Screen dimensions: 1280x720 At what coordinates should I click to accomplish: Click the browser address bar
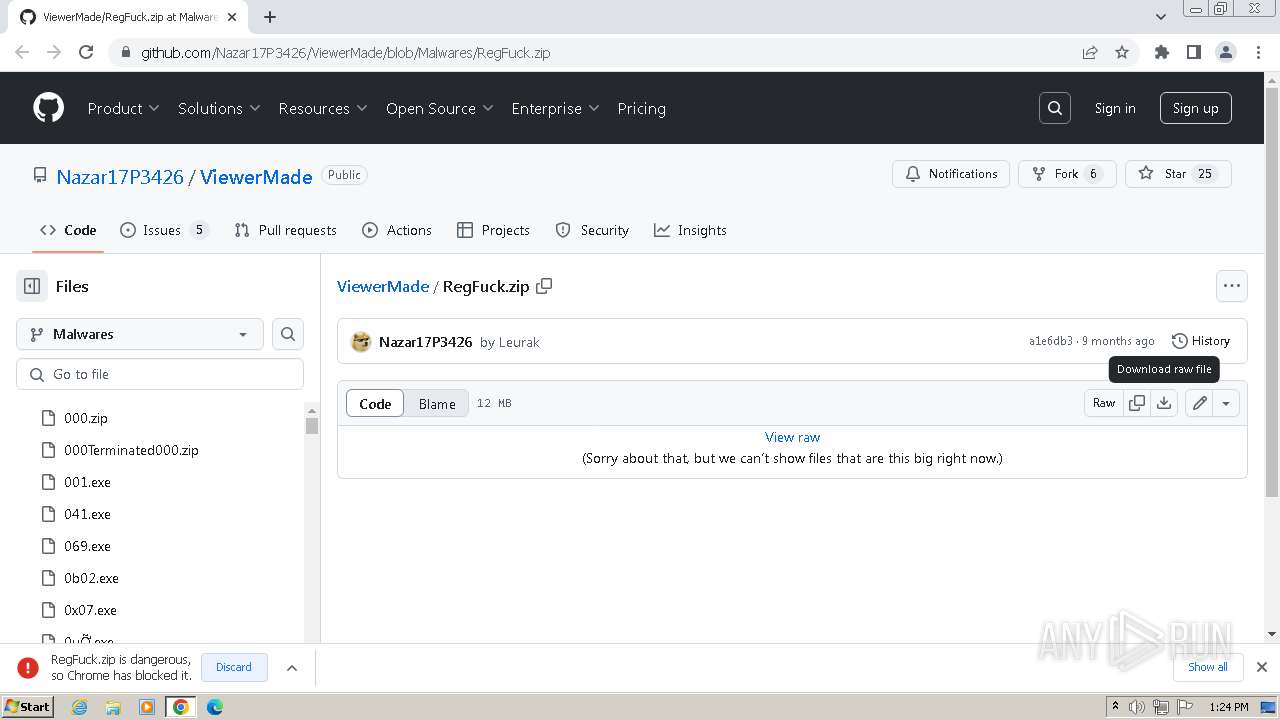pos(600,52)
